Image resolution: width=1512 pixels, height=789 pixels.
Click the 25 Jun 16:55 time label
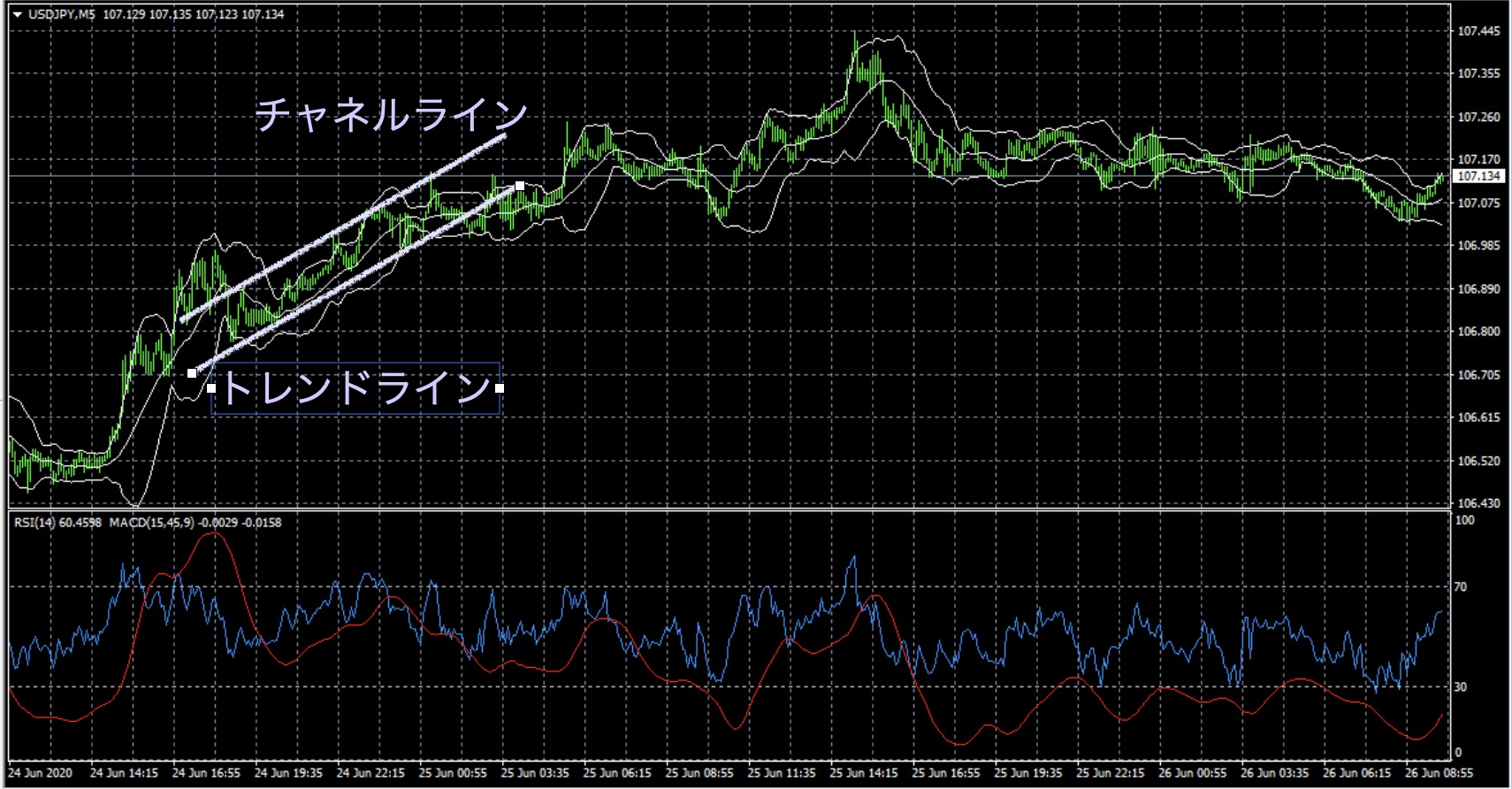pyautogui.click(x=946, y=773)
